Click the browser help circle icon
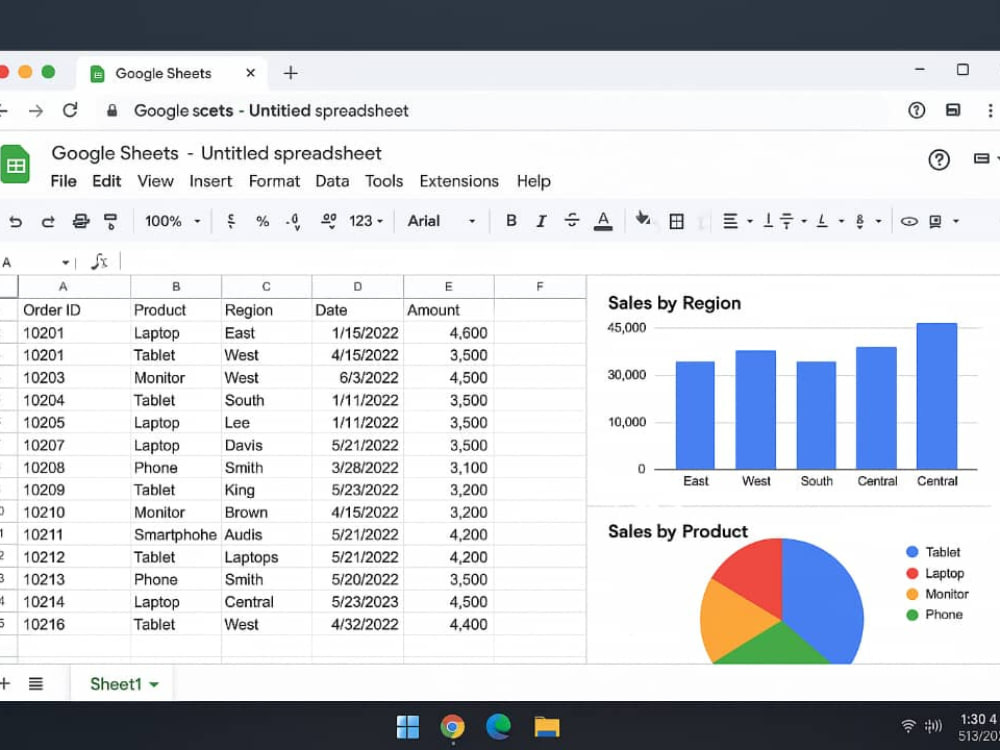Image resolution: width=1000 pixels, height=750 pixels. (x=916, y=110)
